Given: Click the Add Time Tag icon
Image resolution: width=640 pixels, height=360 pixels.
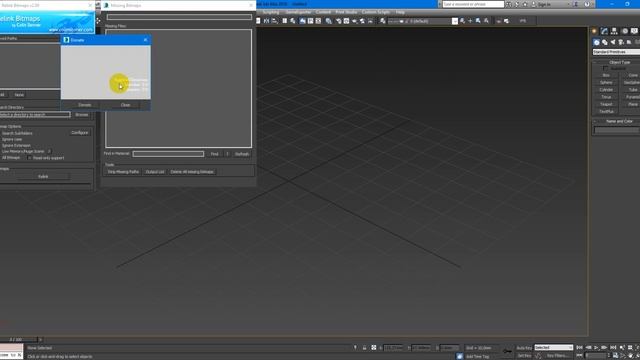Looking at the screenshot, I should pyautogui.click(x=477, y=356).
